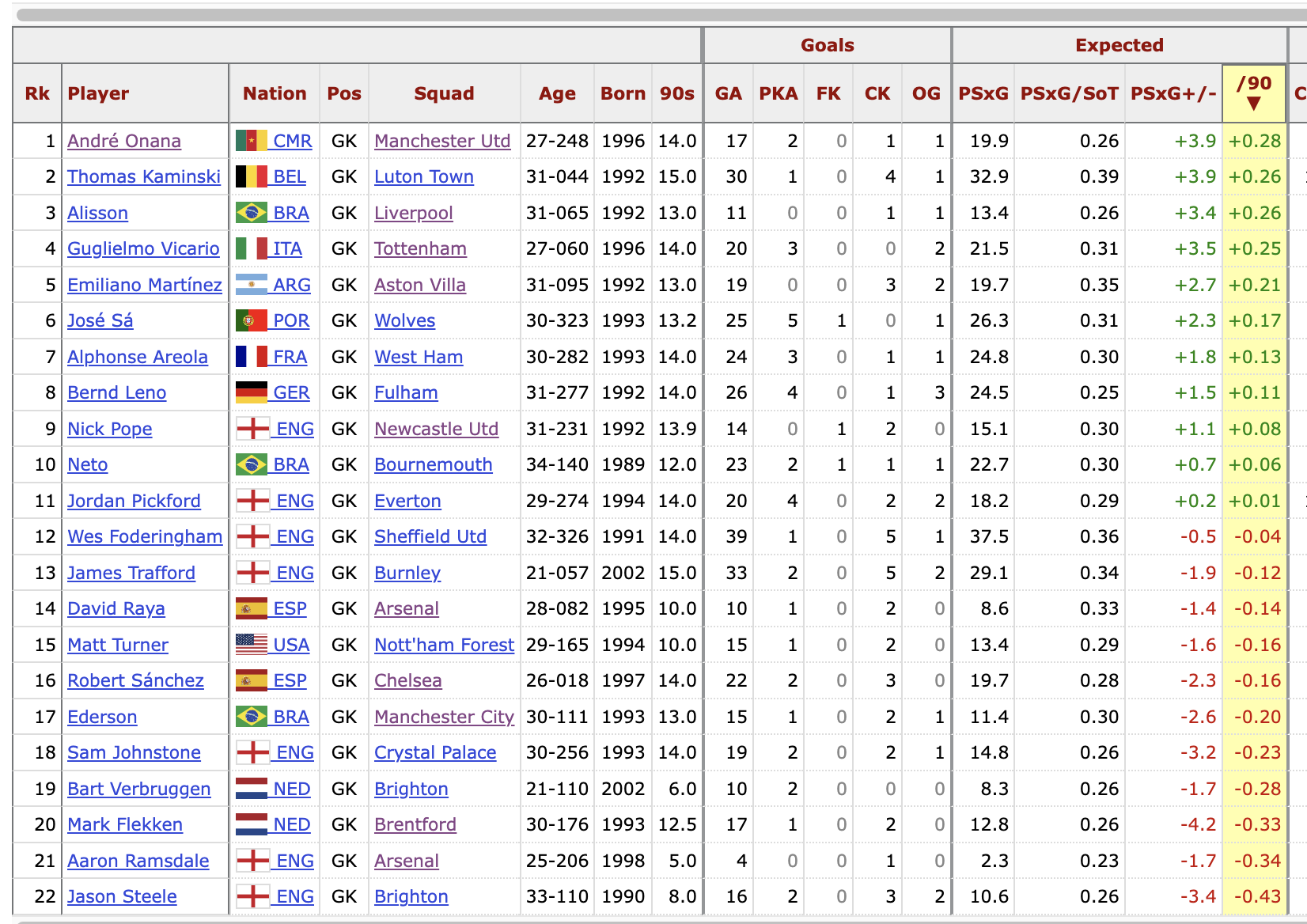This screenshot has width=1307, height=924.
Task: Click Cameroon flag in Onana row
Action: 252,141
